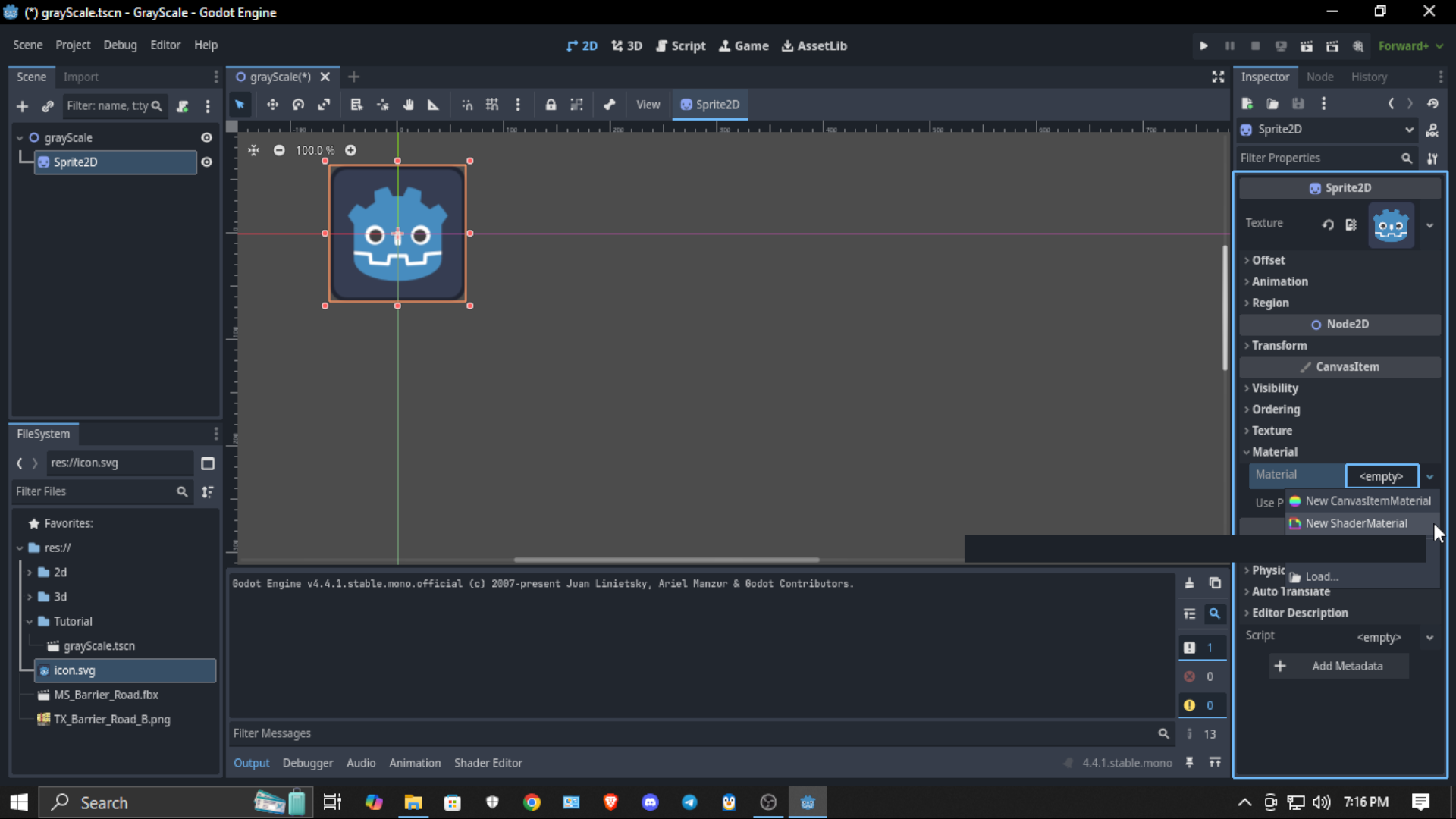This screenshot has width=1456, height=819.
Task: Toggle visibility of grayScale root node
Action: 206,137
